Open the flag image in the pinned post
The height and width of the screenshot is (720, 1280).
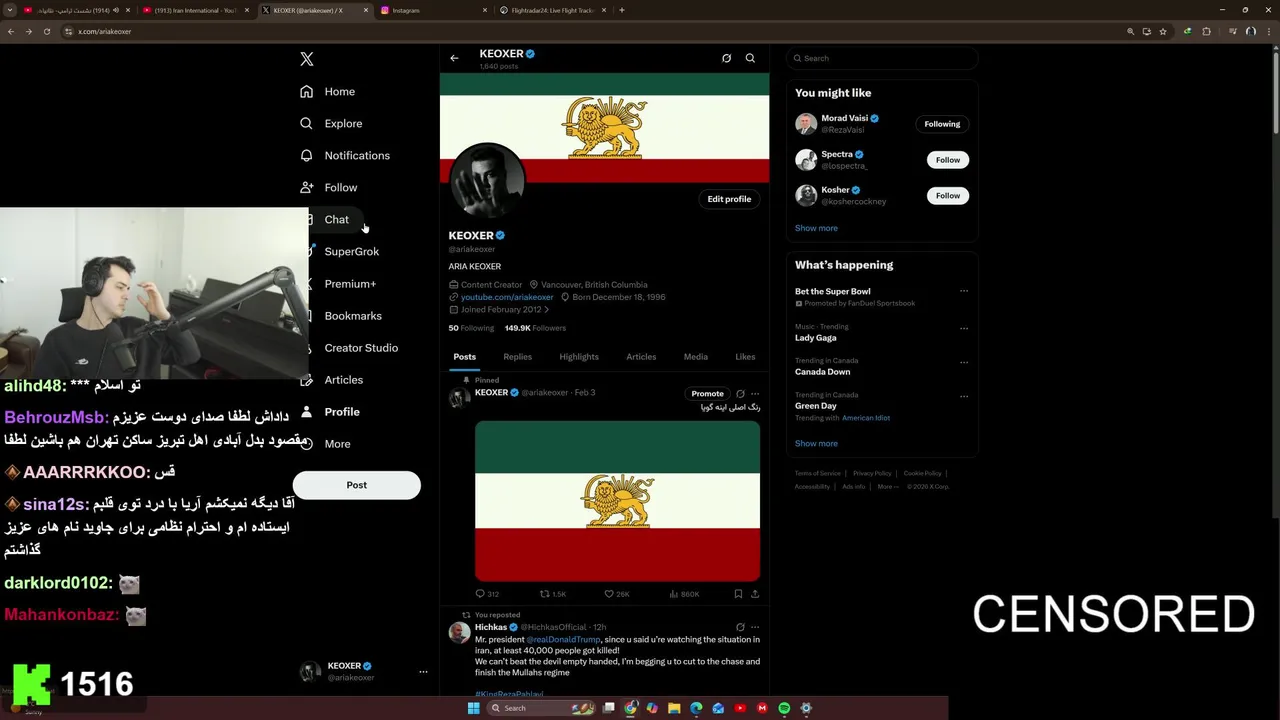pyautogui.click(x=617, y=501)
